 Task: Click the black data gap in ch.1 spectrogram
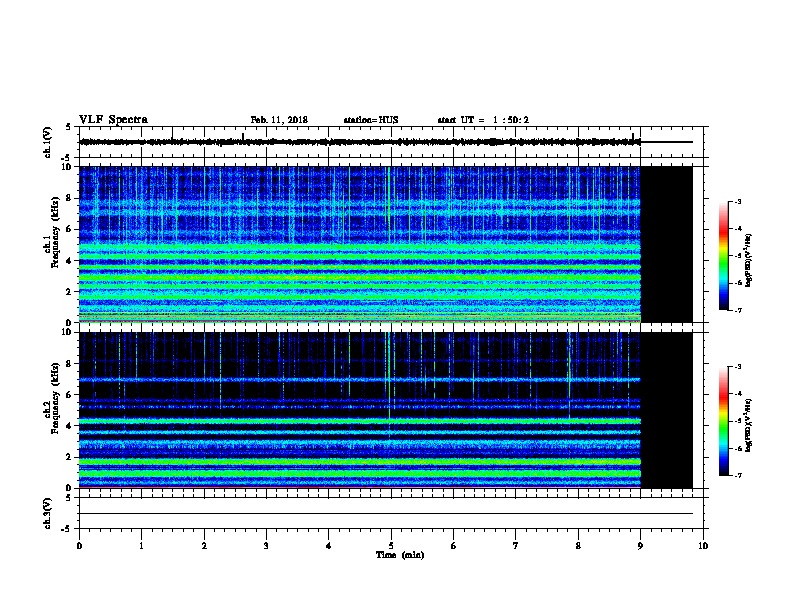coord(667,244)
